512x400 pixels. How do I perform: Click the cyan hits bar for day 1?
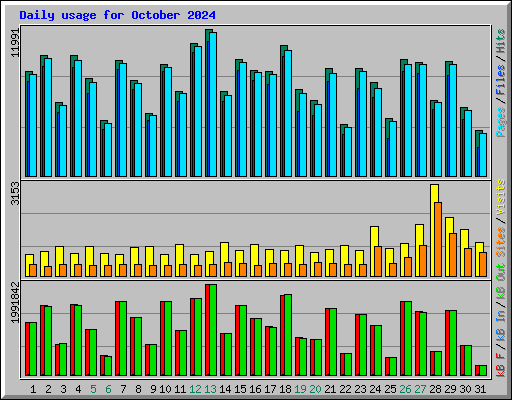click(x=33, y=125)
